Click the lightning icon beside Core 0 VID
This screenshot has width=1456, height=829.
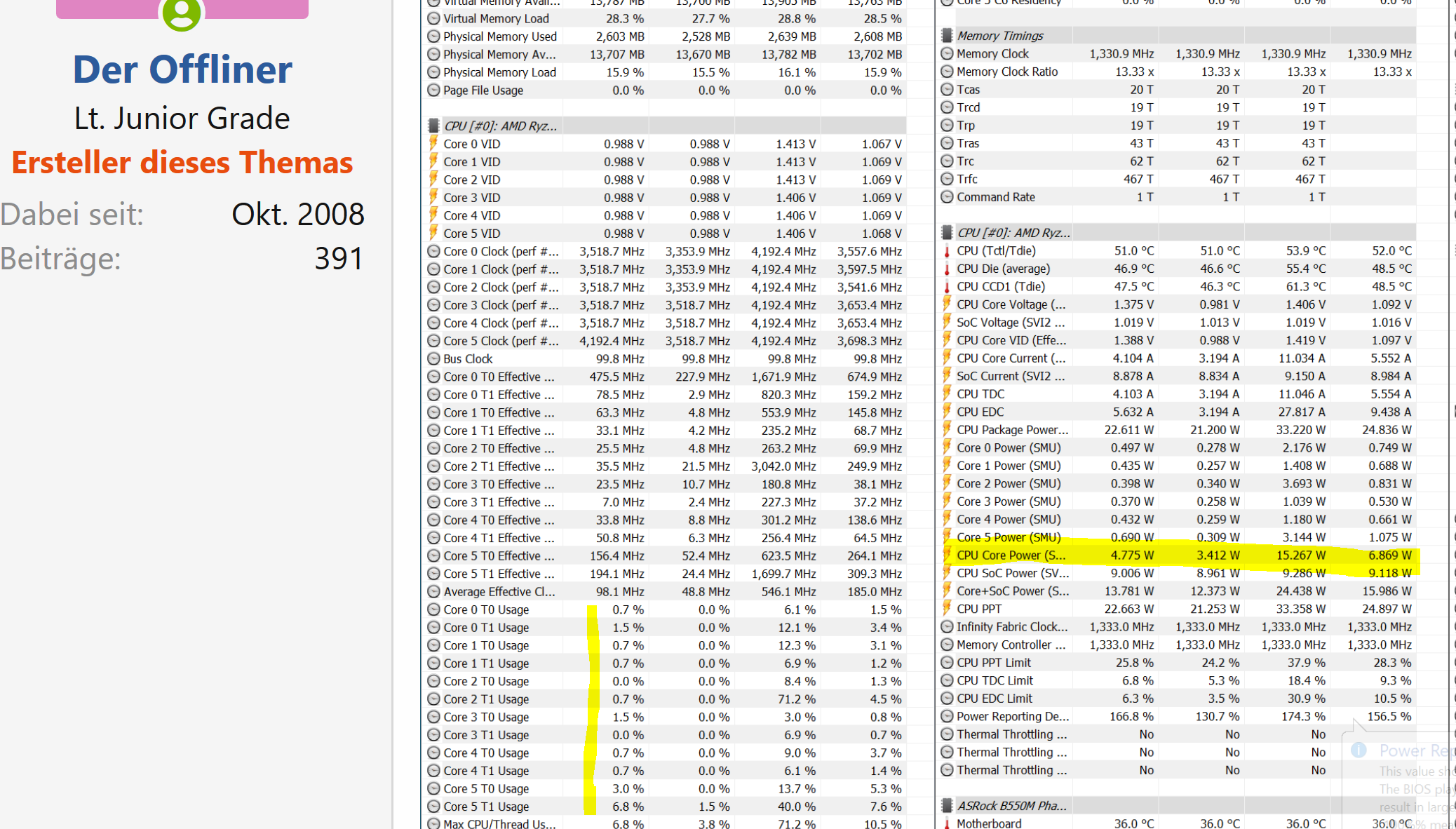click(x=433, y=144)
